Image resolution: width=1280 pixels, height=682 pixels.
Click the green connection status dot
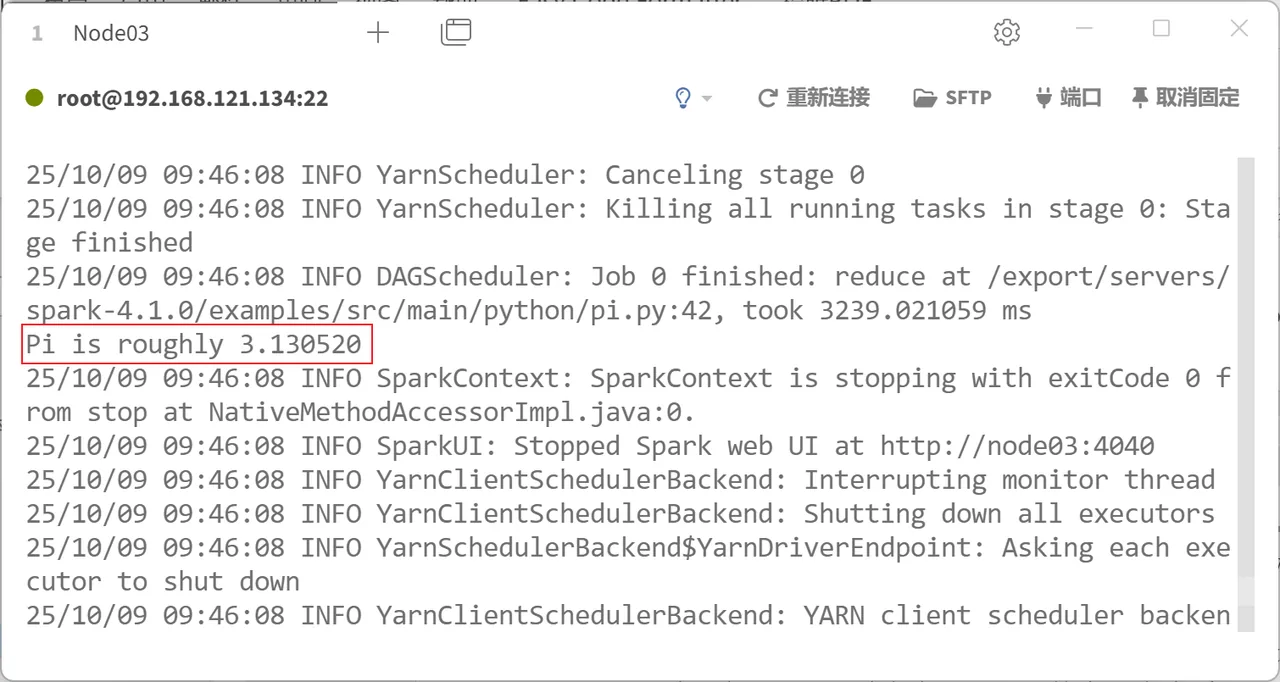[35, 98]
